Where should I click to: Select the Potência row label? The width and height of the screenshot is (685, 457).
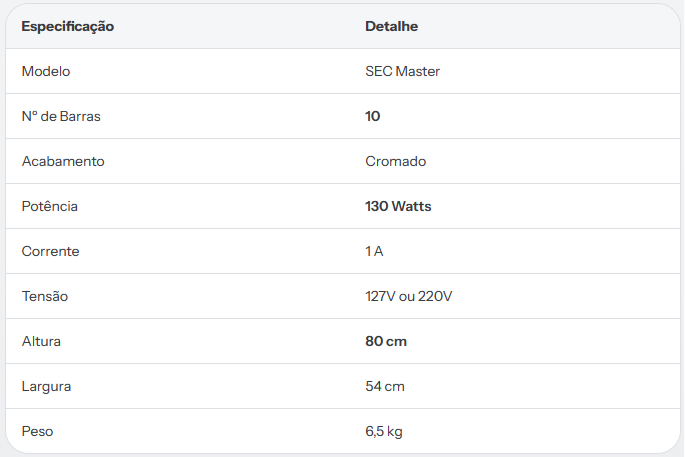point(50,206)
